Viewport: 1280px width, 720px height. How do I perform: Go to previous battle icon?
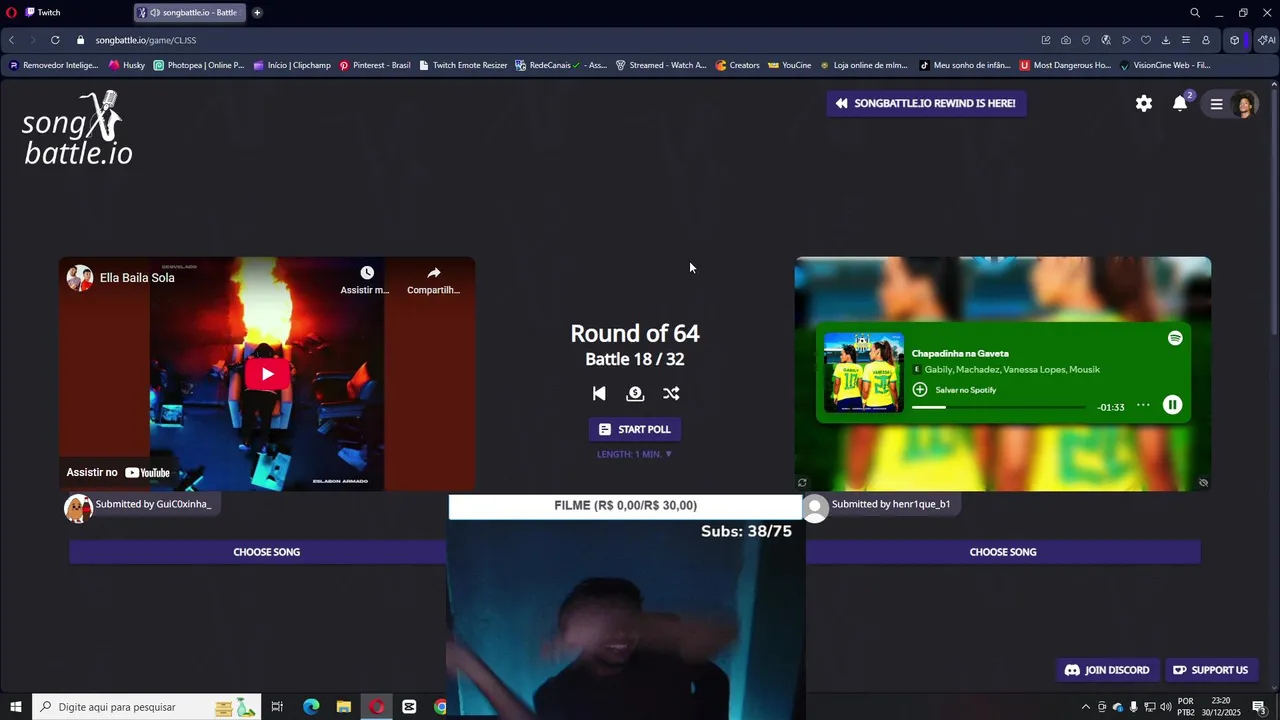(x=599, y=394)
